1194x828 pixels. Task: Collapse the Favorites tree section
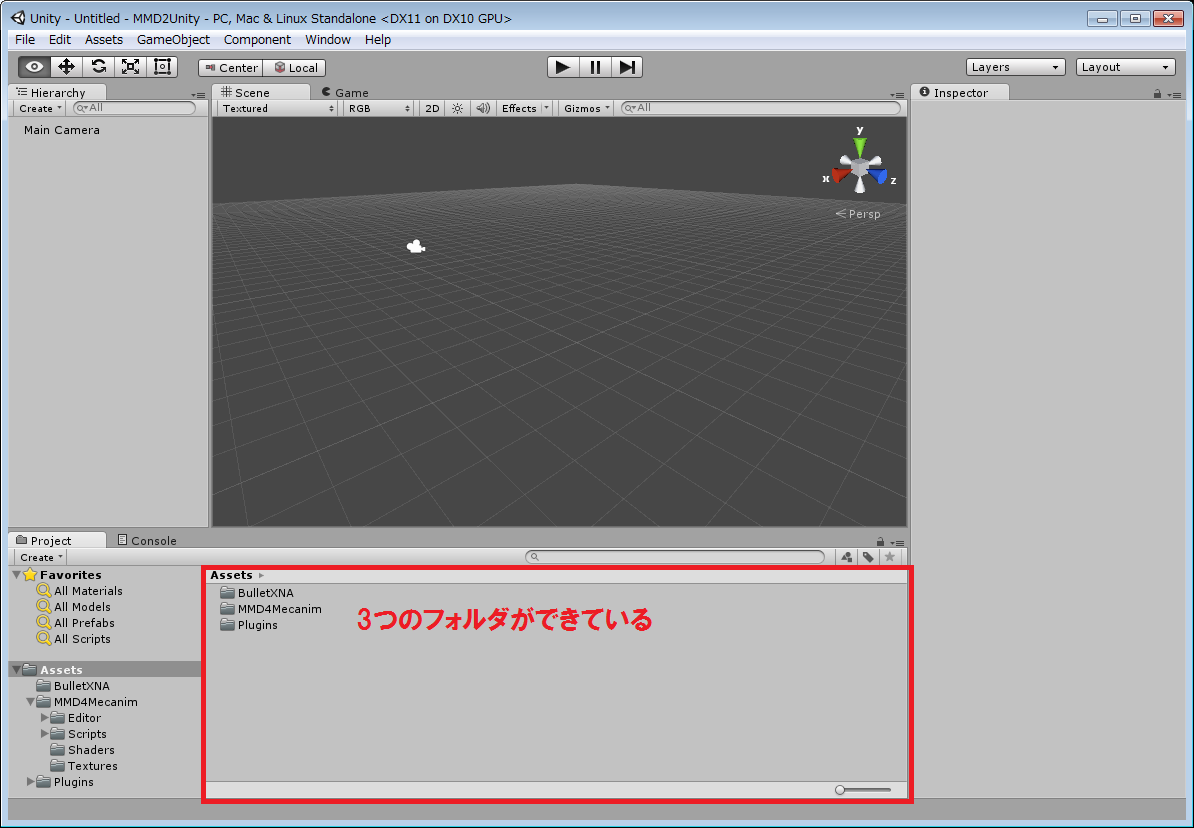[x=17, y=574]
